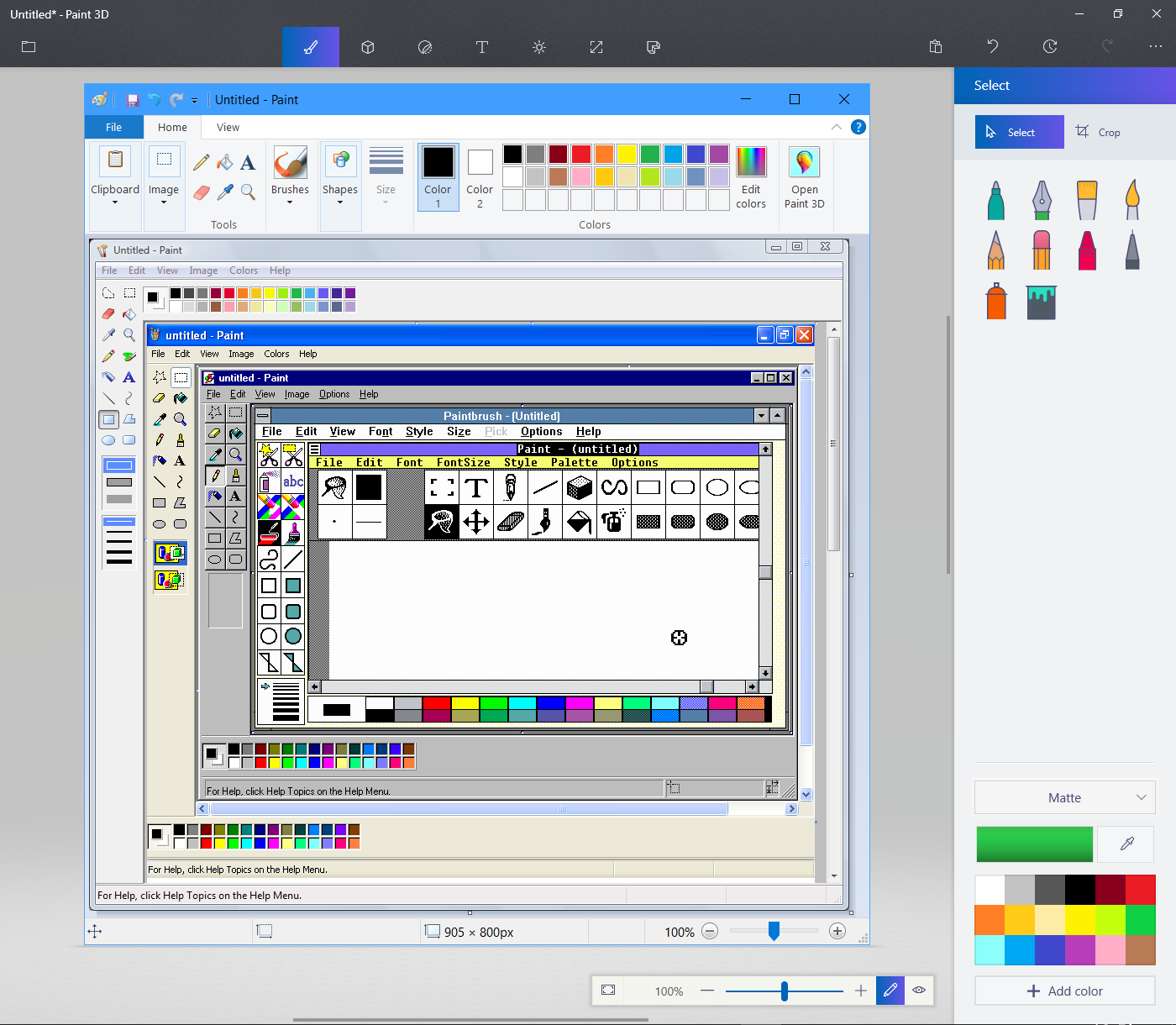Open the 3D library in Paint 3D toolbar
Screen dimensions: 1176x1025
click(654, 47)
